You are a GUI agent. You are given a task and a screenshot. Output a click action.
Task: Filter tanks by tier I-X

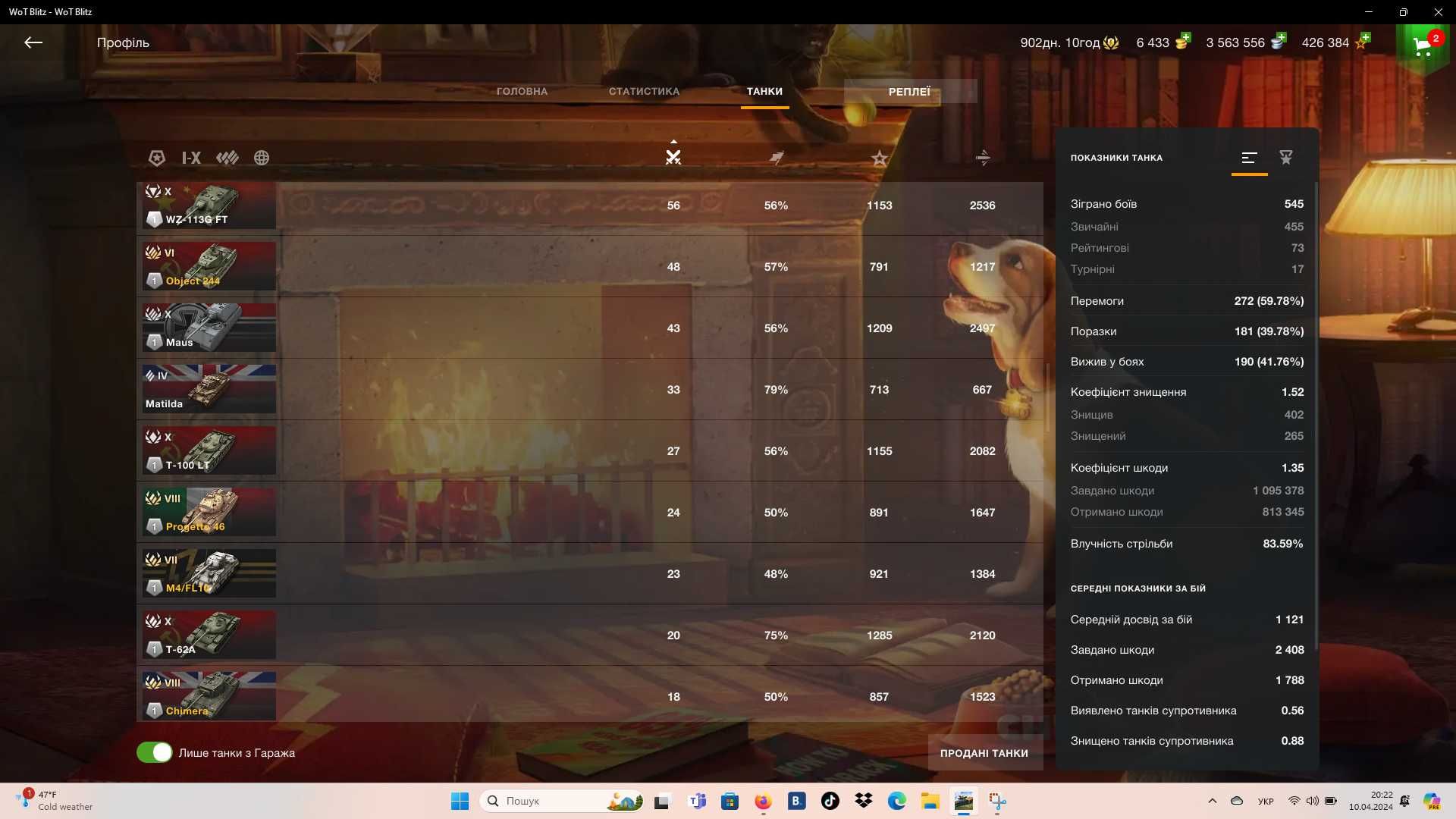(191, 158)
